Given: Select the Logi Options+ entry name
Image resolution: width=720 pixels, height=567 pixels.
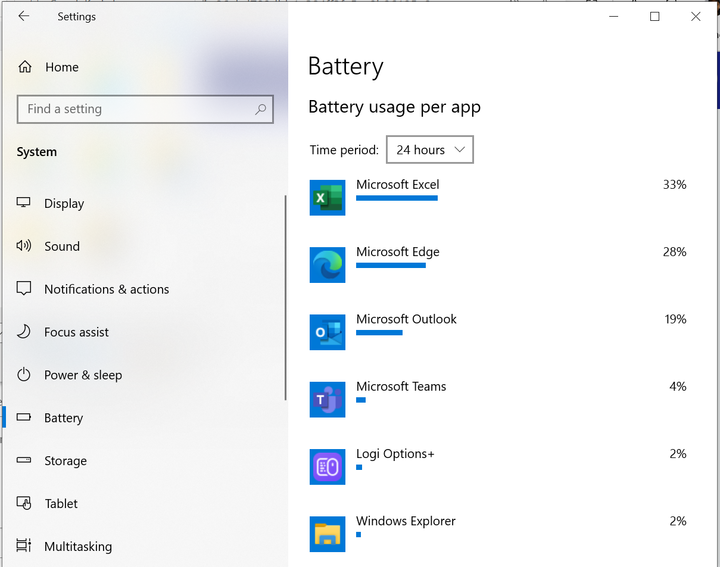Looking at the screenshot, I should pyautogui.click(x=395, y=454).
